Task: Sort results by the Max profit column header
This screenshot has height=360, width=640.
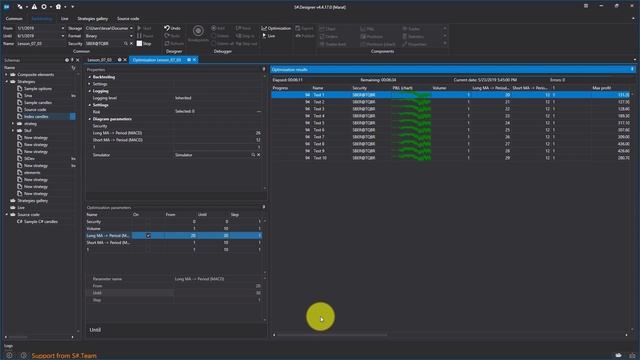Action: click(x=601, y=88)
